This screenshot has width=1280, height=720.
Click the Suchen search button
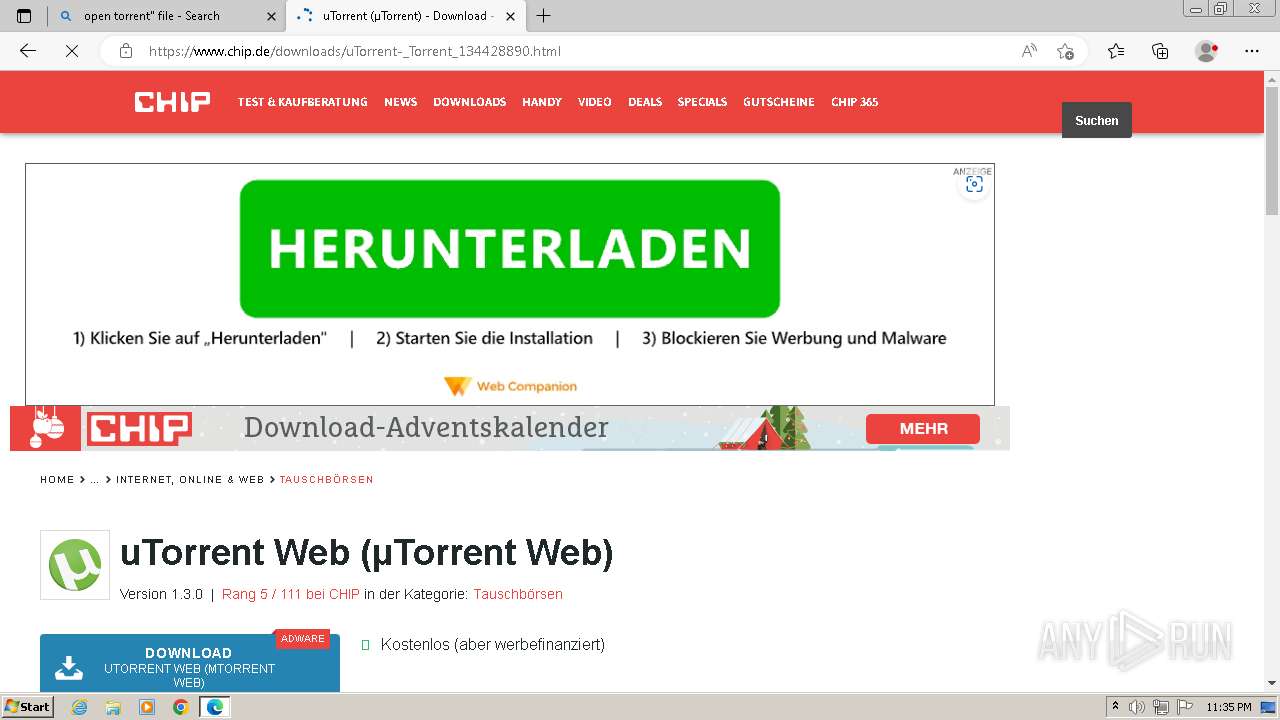pyautogui.click(x=1097, y=120)
